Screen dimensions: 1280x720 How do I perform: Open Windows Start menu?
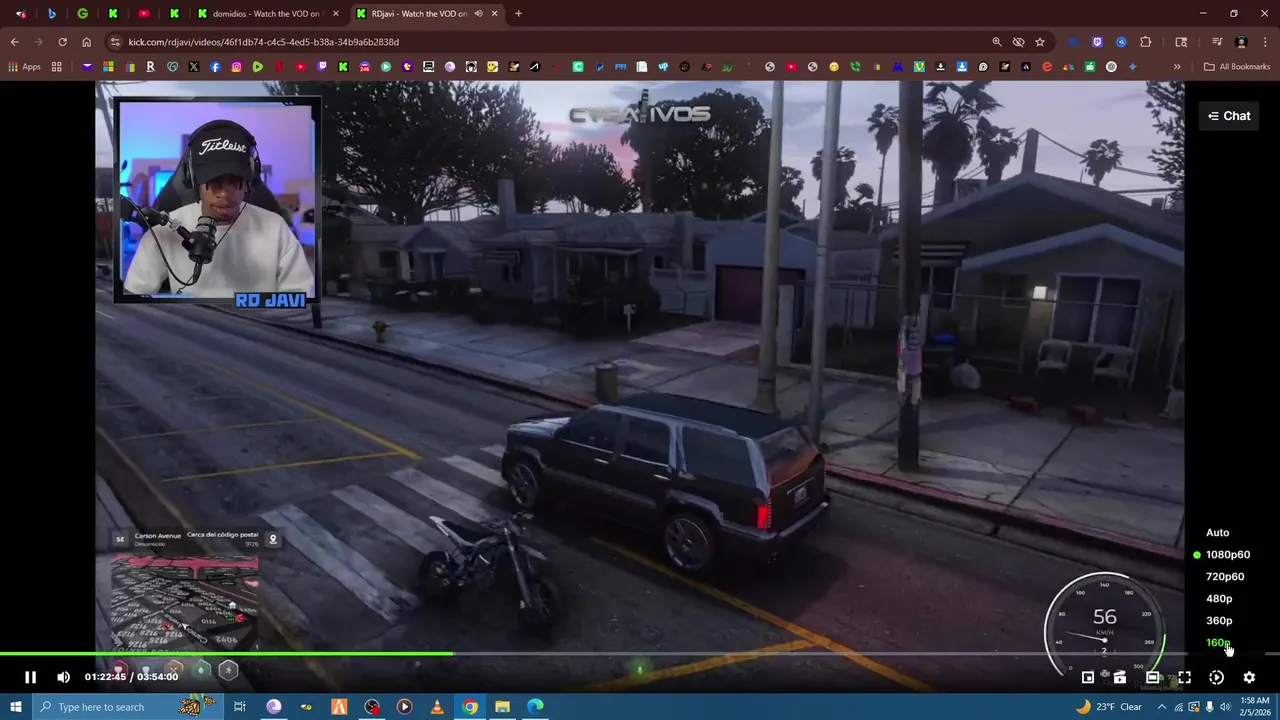point(15,707)
